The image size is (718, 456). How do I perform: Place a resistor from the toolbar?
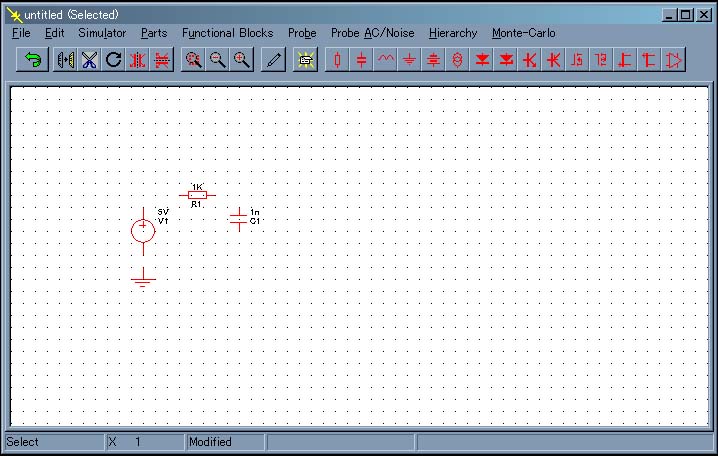[x=337, y=60]
